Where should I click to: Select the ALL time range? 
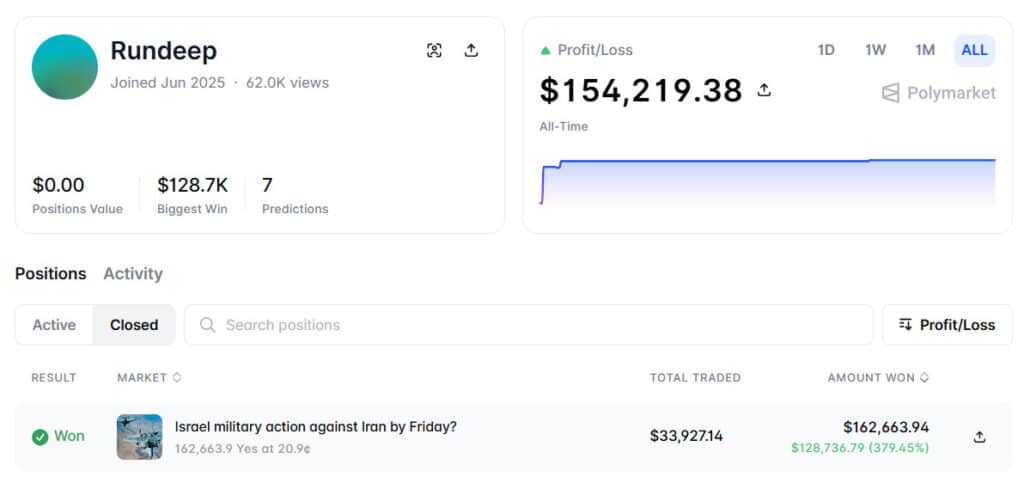point(974,50)
